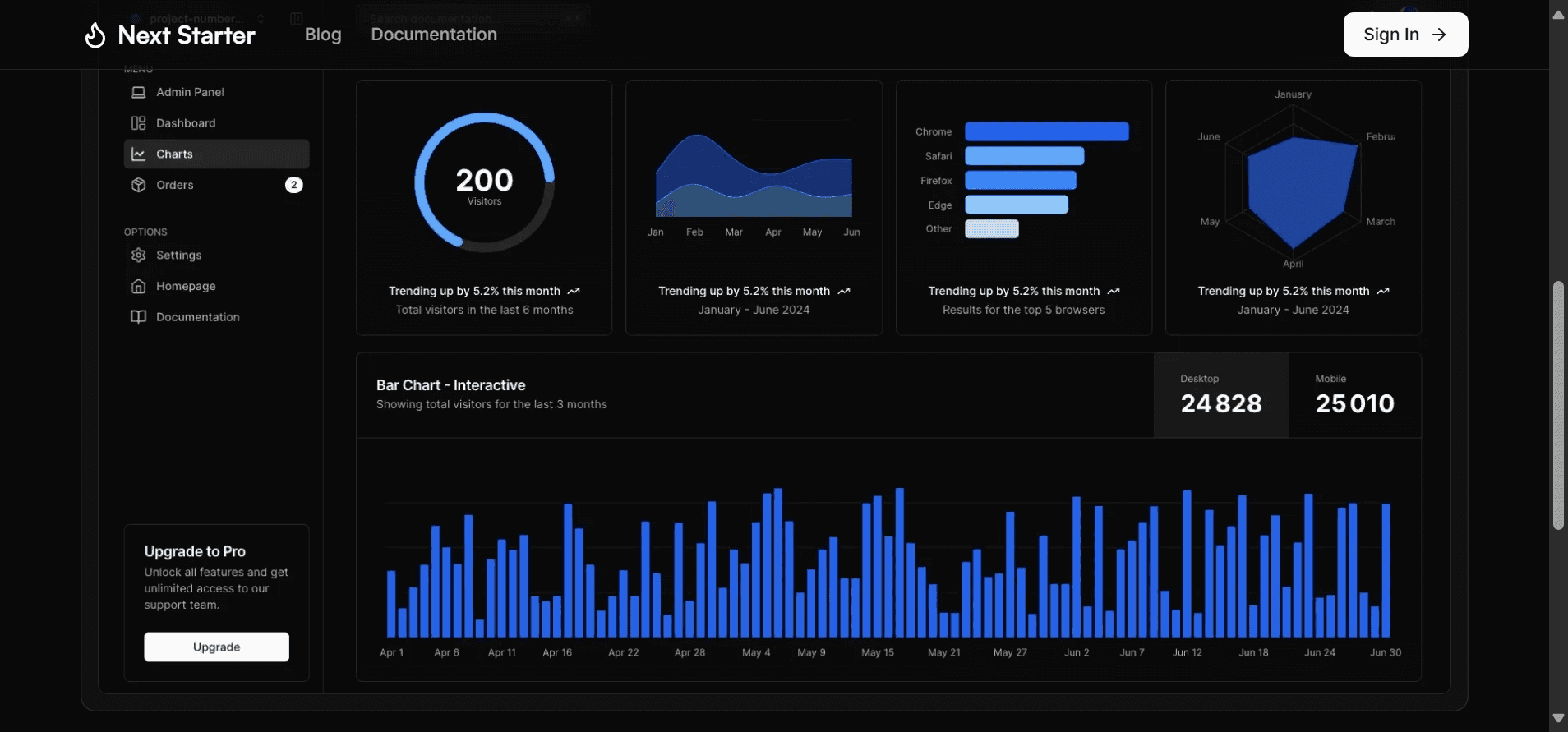Screen dimensions: 1568x732
Task: Select the Desktop 24828 tab
Action: (x=1221, y=395)
